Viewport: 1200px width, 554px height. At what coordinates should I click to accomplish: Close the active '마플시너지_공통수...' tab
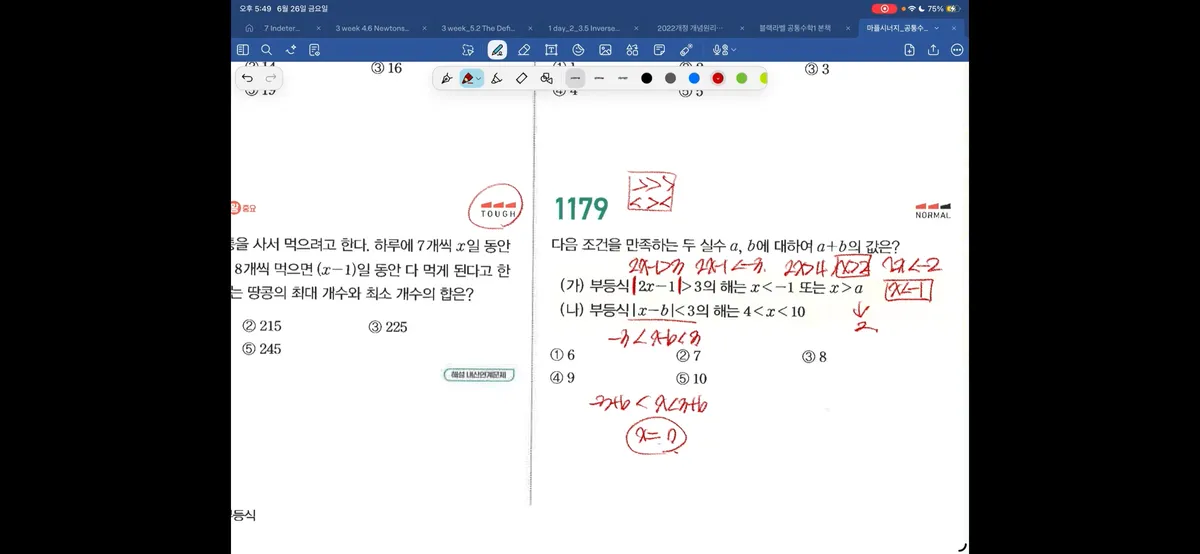(x=955, y=28)
